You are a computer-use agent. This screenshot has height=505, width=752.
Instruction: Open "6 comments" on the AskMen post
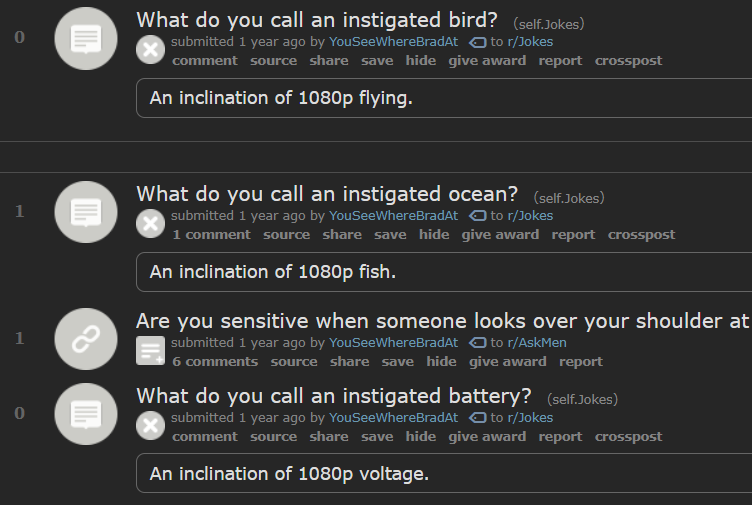click(x=215, y=362)
